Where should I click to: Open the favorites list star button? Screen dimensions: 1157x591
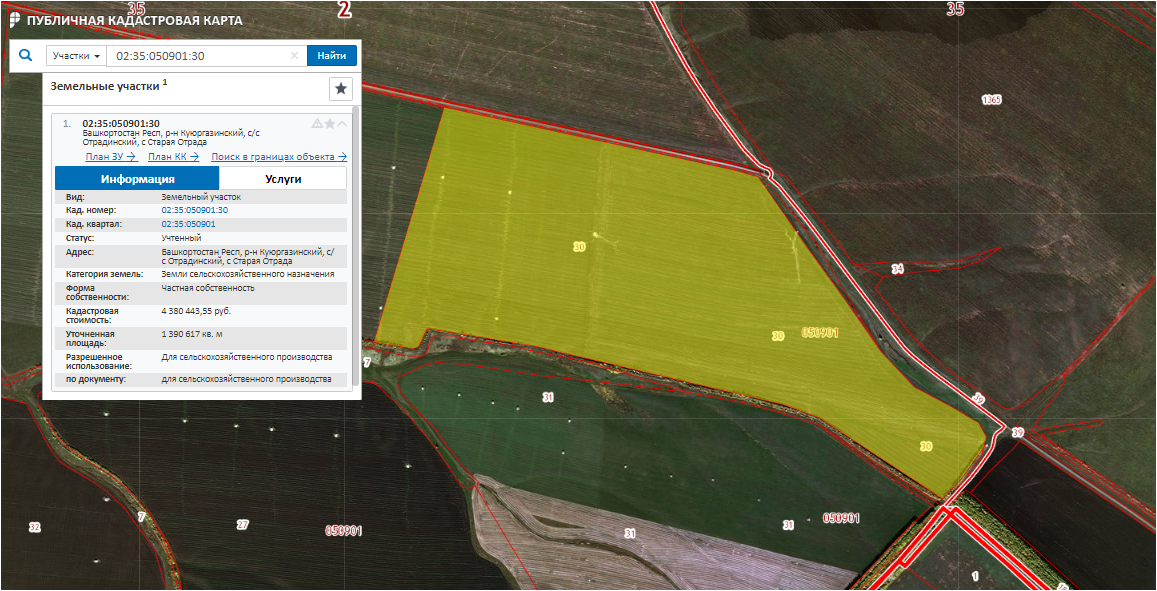341,89
